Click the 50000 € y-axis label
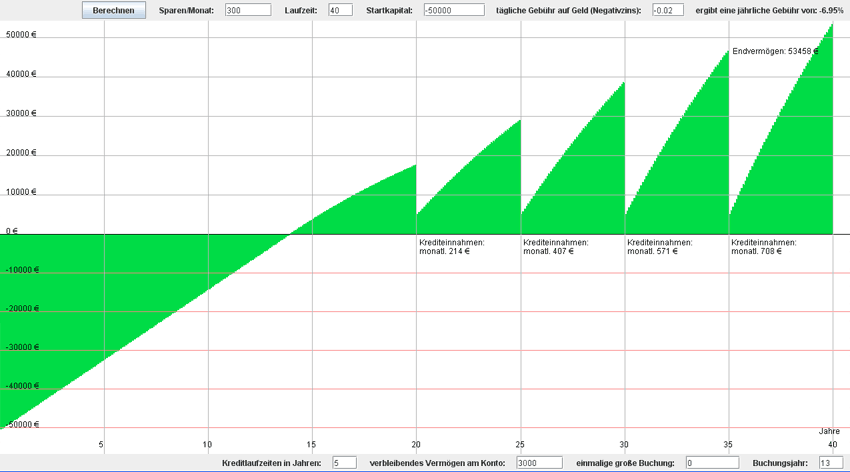850x472 pixels. tap(20, 36)
